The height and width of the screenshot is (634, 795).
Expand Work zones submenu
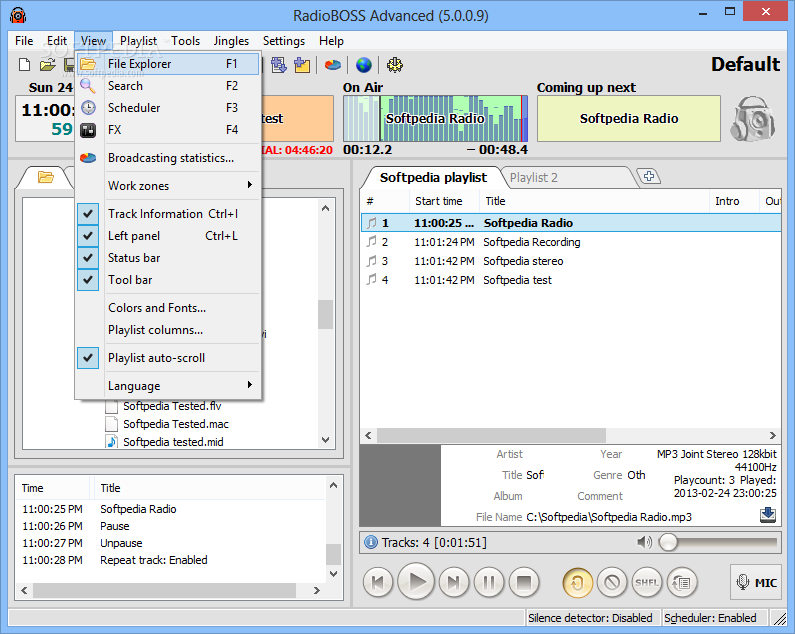tap(168, 186)
